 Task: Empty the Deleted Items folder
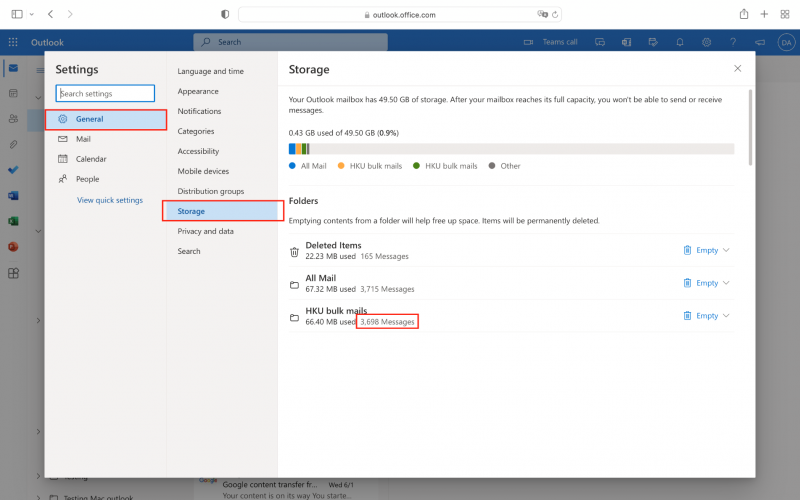pos(701,250)
